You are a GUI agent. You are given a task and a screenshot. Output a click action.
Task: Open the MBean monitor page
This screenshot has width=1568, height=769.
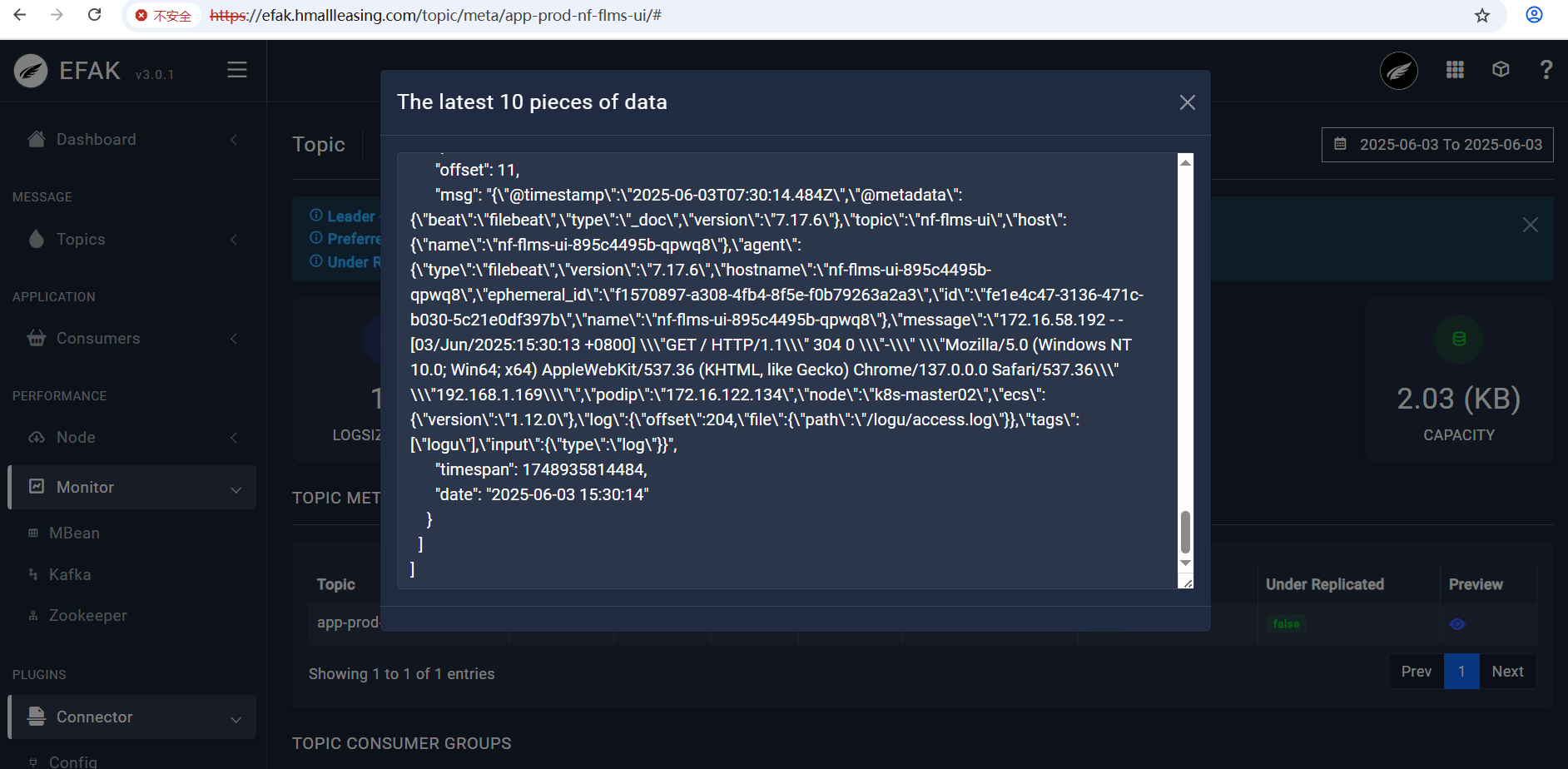tap(74, 533)
